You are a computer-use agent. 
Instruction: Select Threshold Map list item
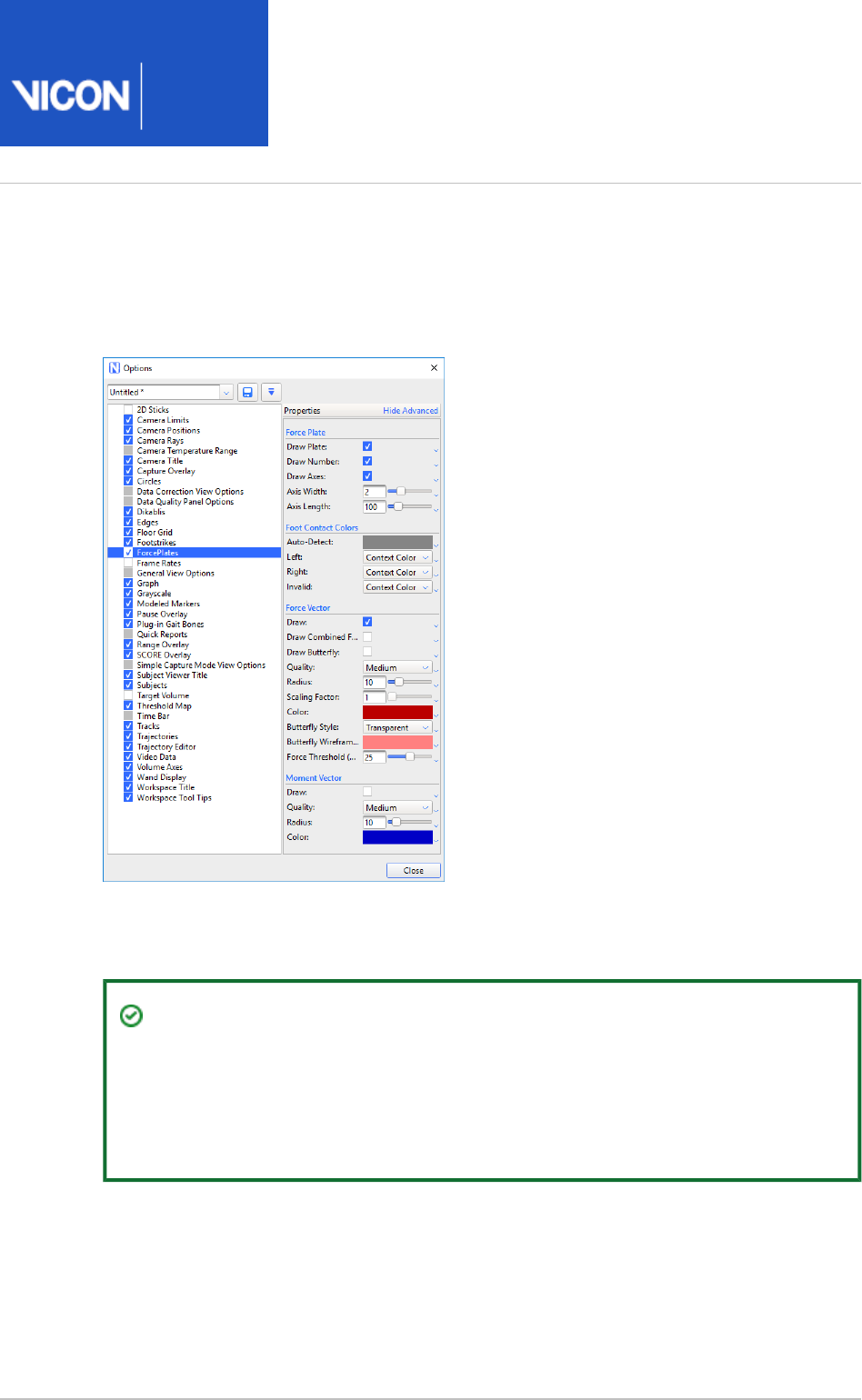pyautogui.click(x=165, y=706)
